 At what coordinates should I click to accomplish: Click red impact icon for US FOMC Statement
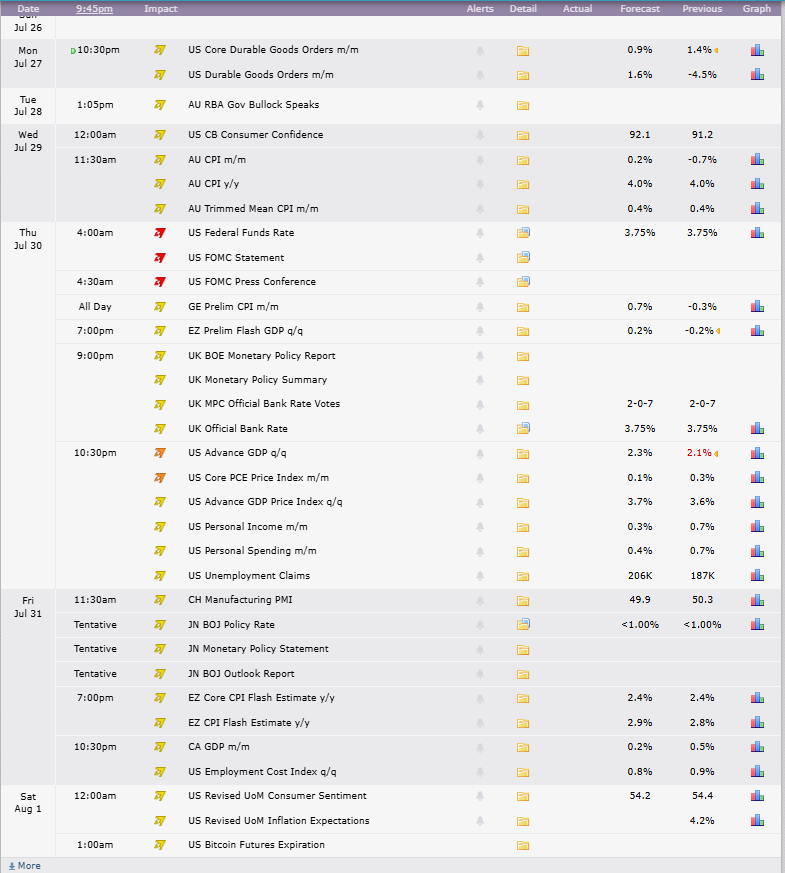pyautogui.click(x=160, y=258)
